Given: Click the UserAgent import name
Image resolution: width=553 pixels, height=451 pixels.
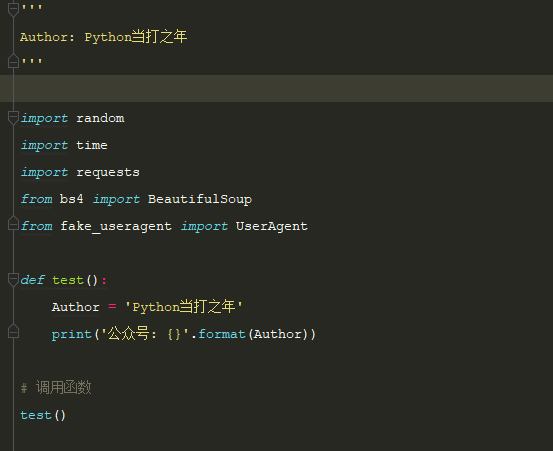Looking at the screenshot, I should pyautogui.click(x=272, y=226).
